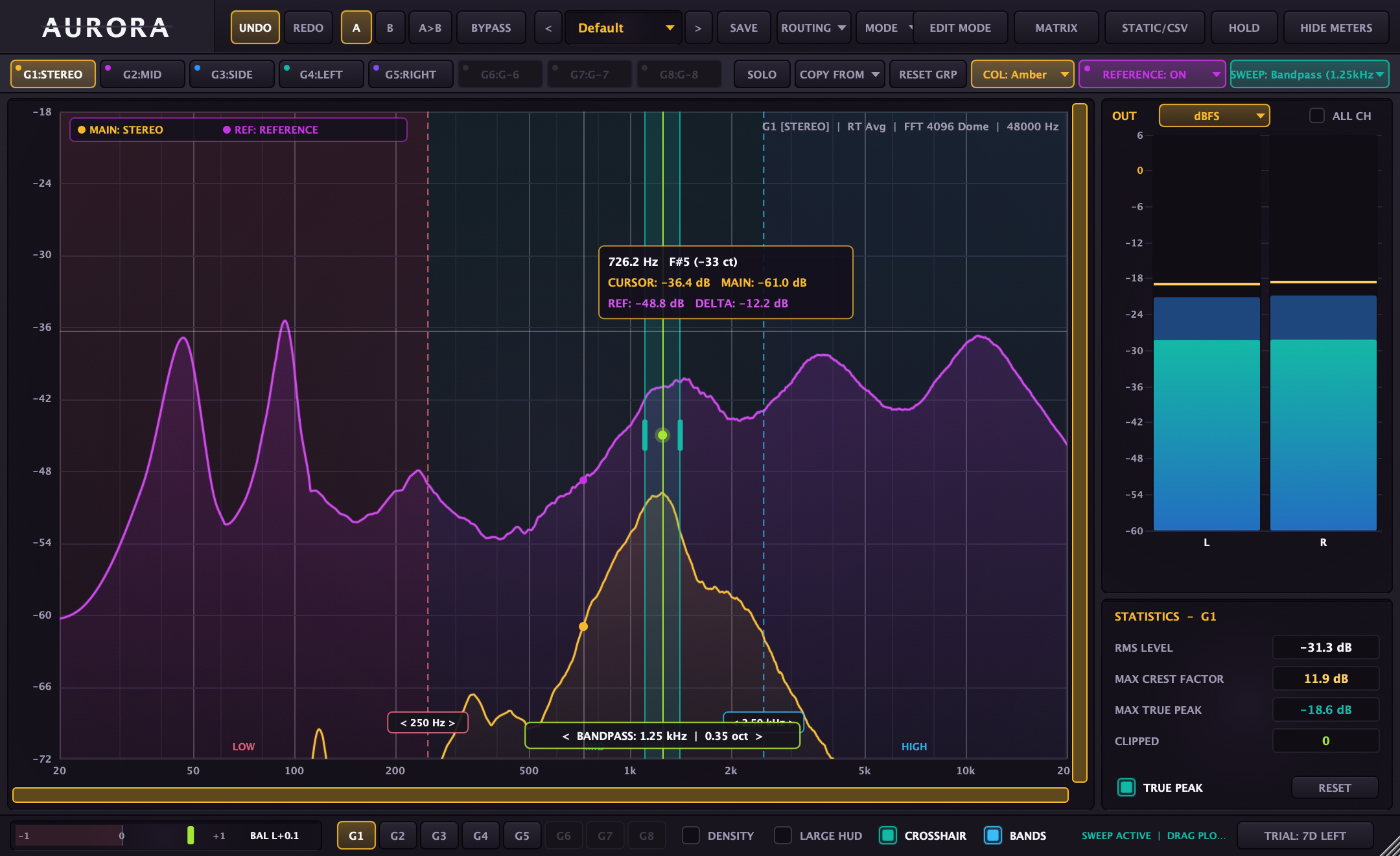Click MAIN: STEREO legend marker

pyautogui.click(x=82, y=130)
